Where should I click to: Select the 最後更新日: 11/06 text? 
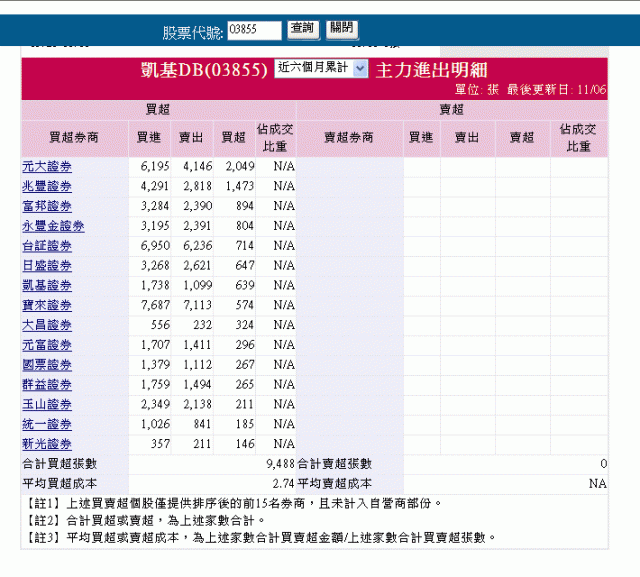point(557,90)
